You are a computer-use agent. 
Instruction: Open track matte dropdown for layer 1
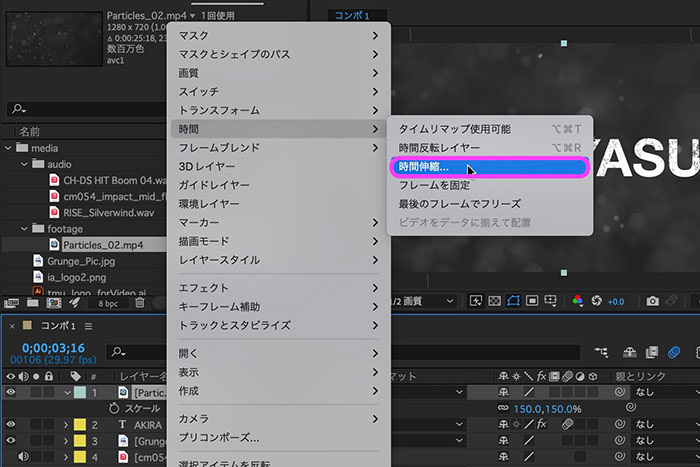pos(428,392)
